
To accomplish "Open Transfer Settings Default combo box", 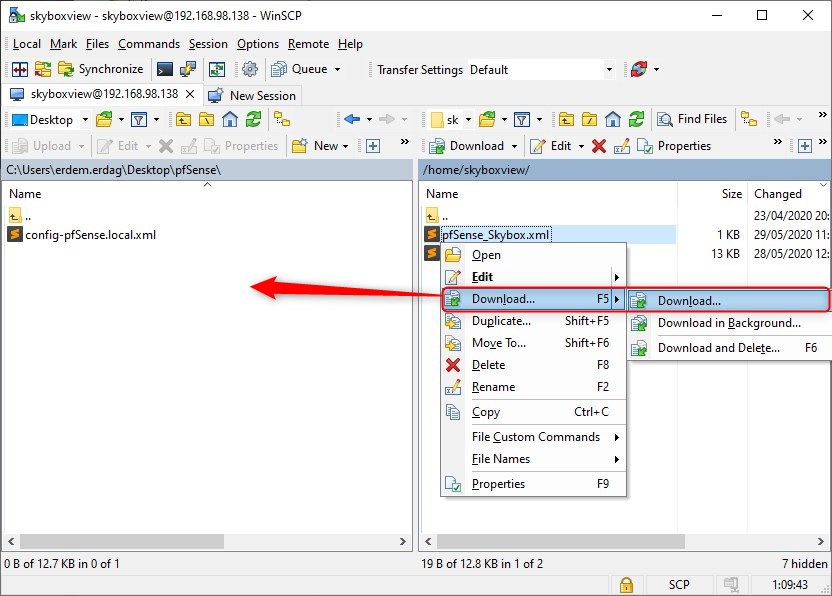I will point(541,70).
